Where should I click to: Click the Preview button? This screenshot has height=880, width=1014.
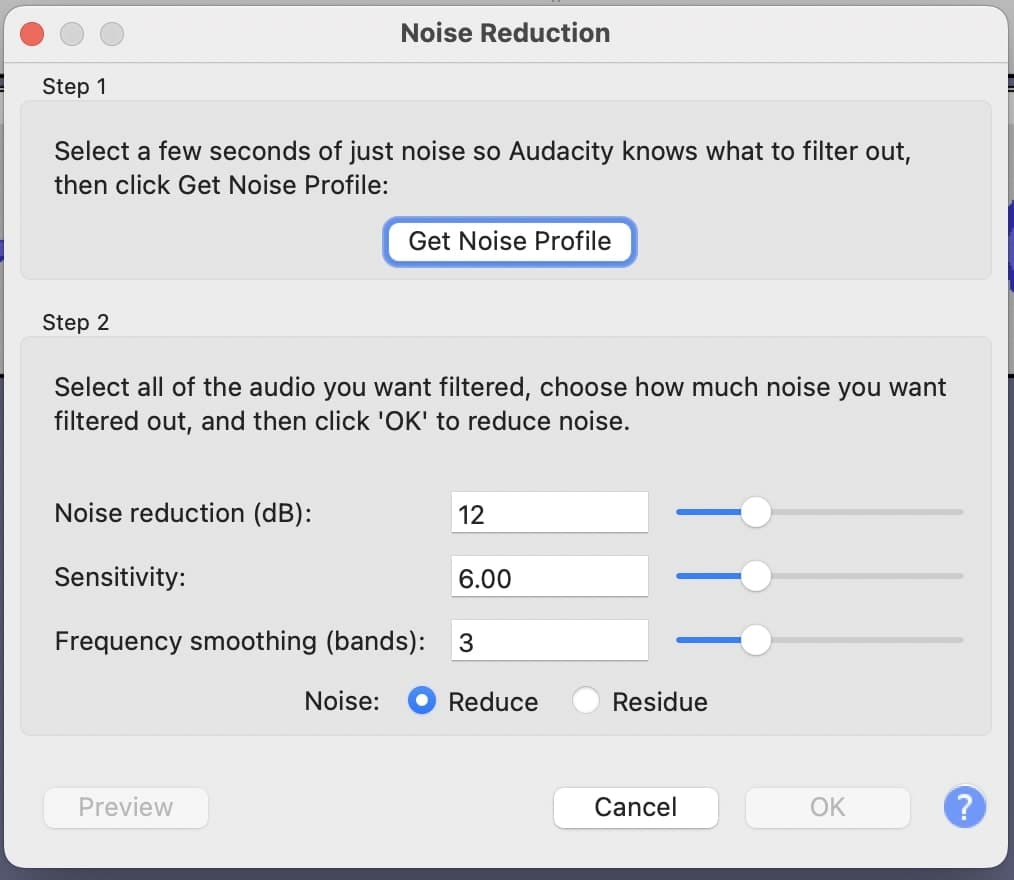click(x=125, y=807)
